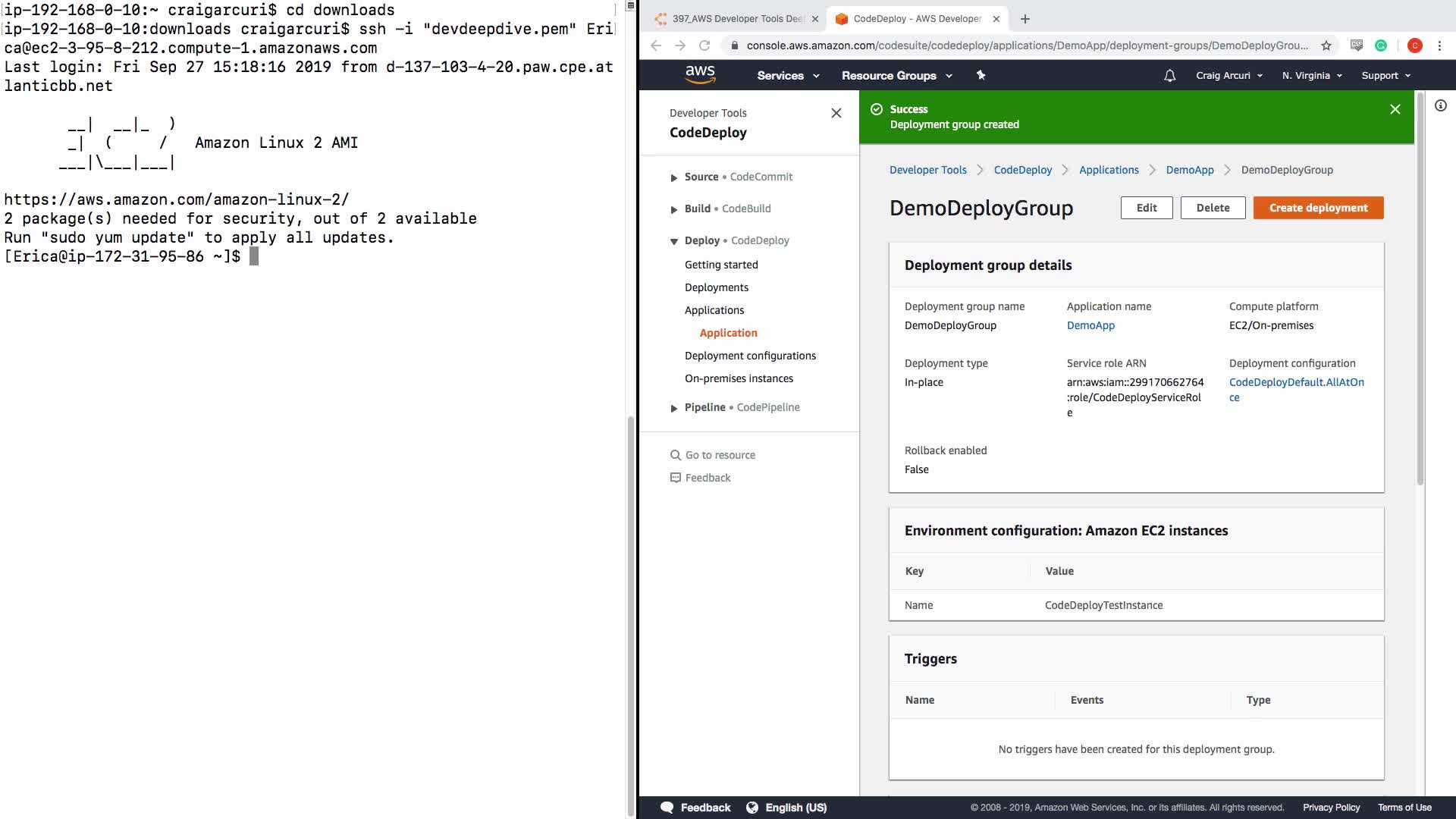1456x819 pixels.
Task: Open the notifications bell icon
Action: [x=1169, y=76]
